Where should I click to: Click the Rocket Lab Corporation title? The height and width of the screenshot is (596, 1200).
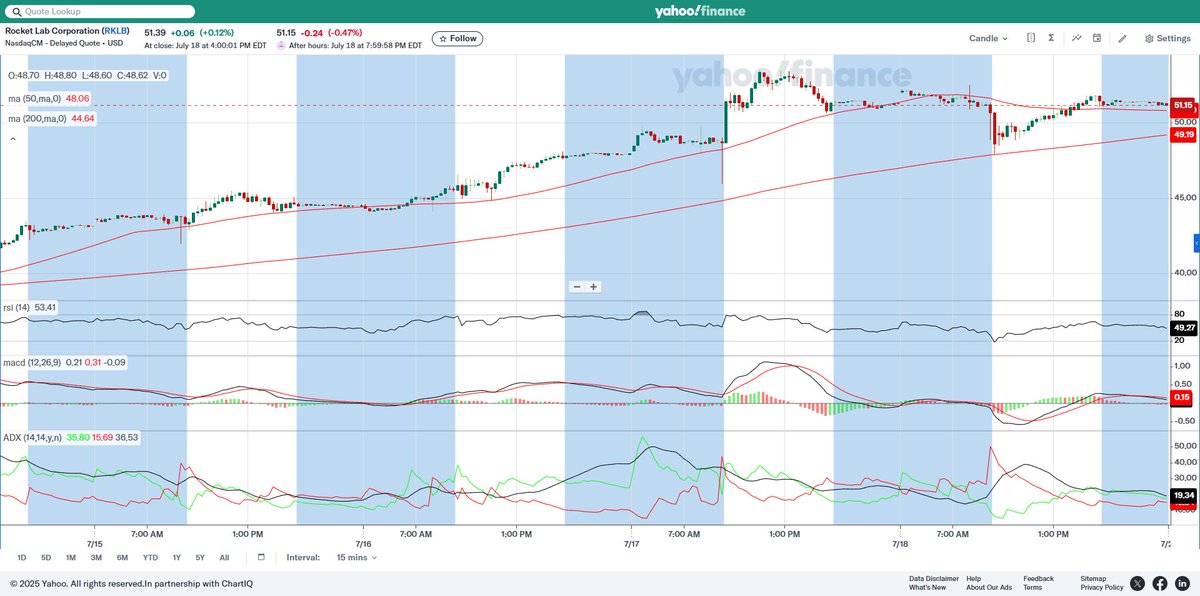tap(52, 32)
